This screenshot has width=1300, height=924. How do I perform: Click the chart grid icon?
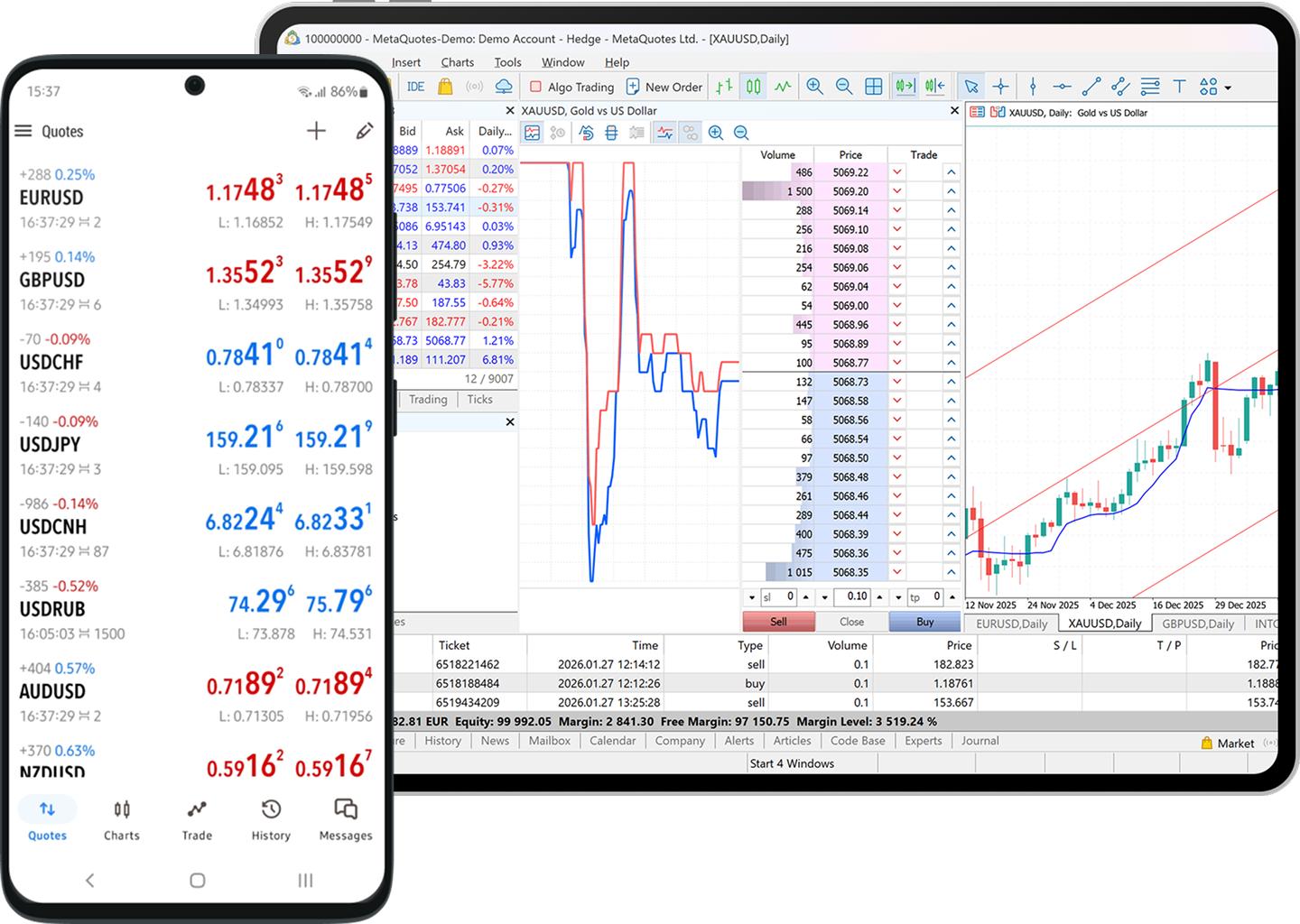pos(873,87)
